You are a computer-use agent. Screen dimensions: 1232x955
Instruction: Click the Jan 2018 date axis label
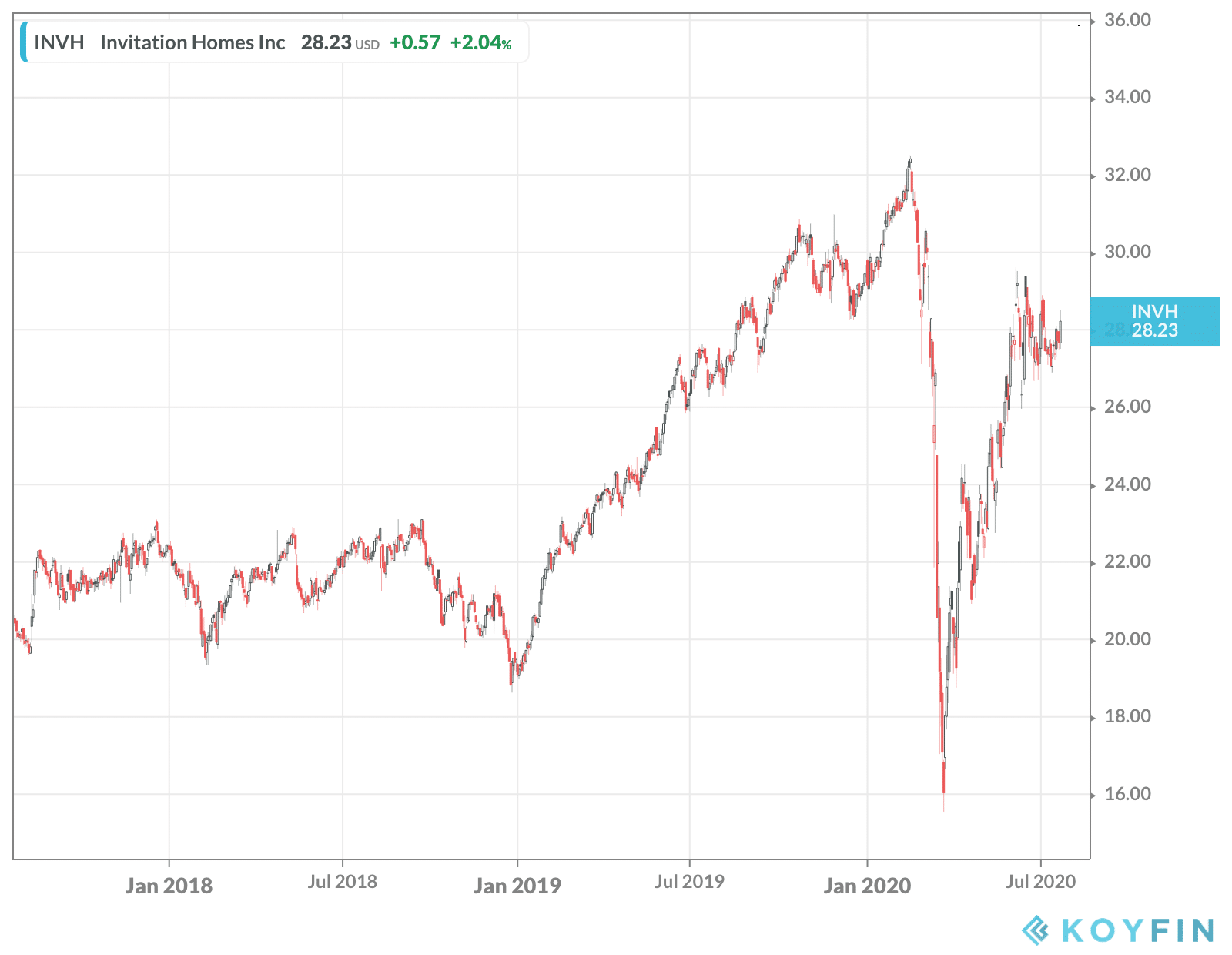pos(169,886)
